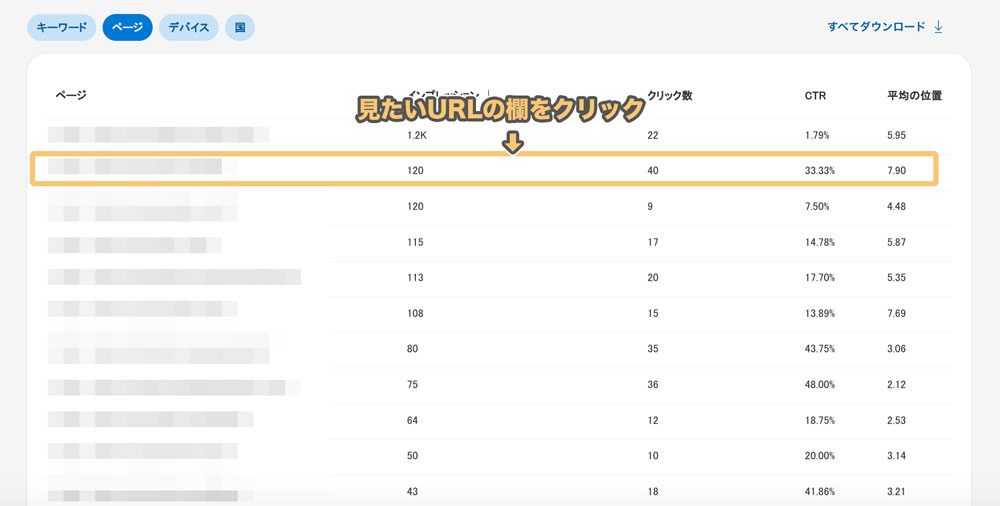Sort by the クリック数 column header
Screen dimensions: 1000x506
click(x=670, y=96)
